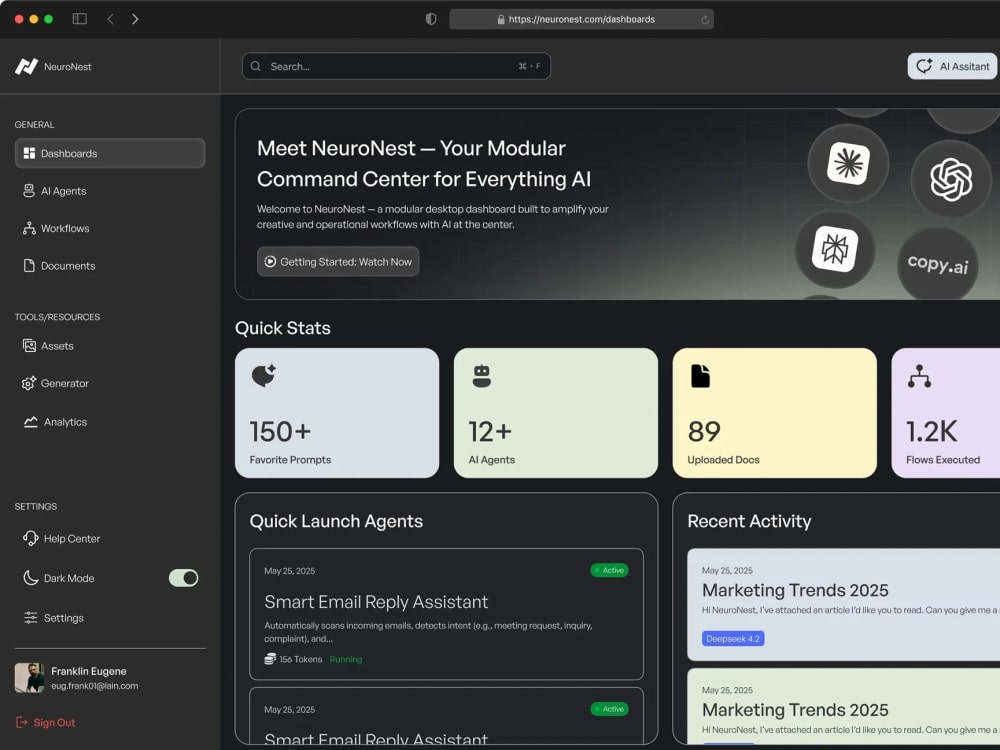Open AI Agents in sidebar
1000x750 pixels.
[63, 191]
